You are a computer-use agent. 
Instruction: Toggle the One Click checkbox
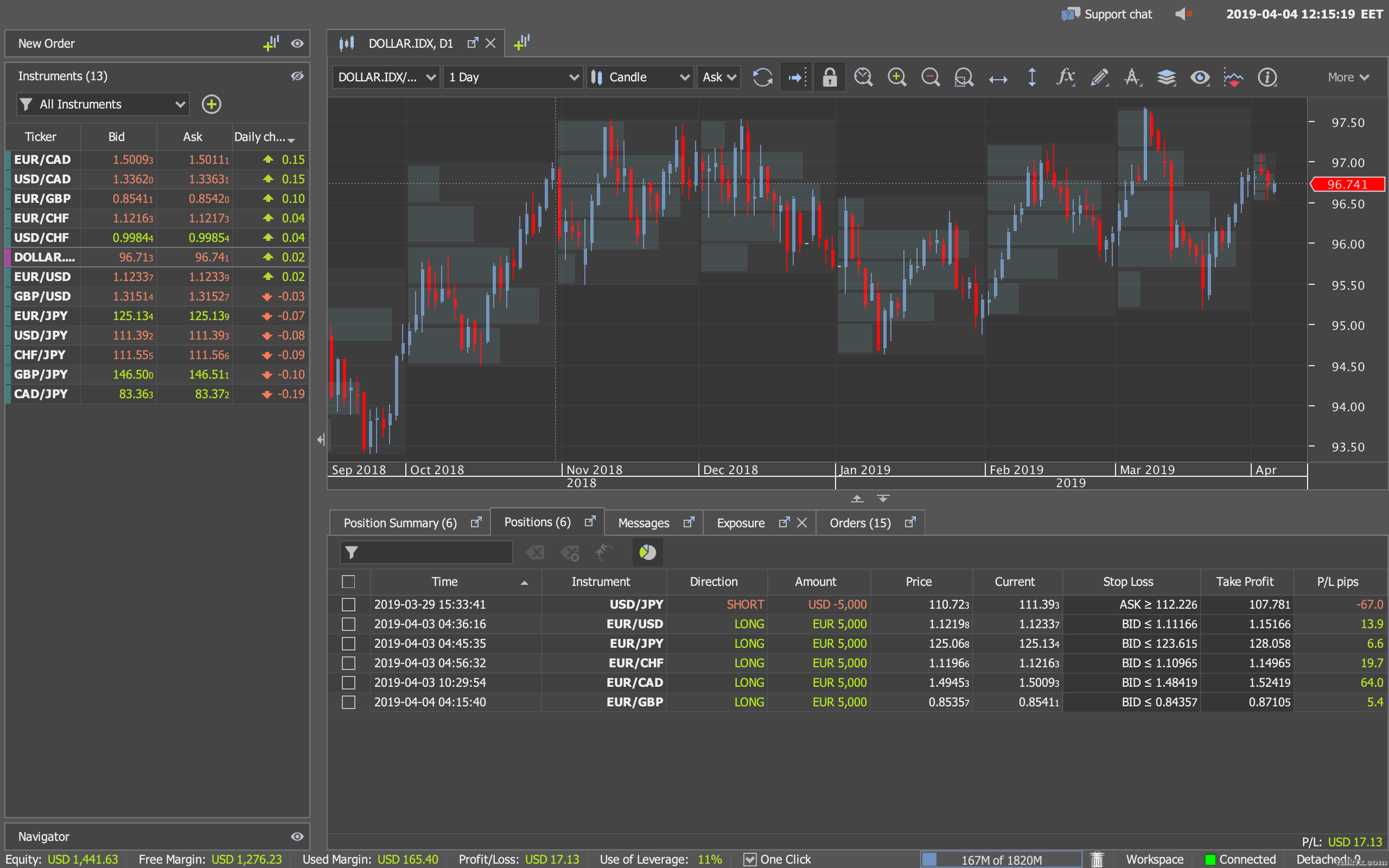(750, 859)
